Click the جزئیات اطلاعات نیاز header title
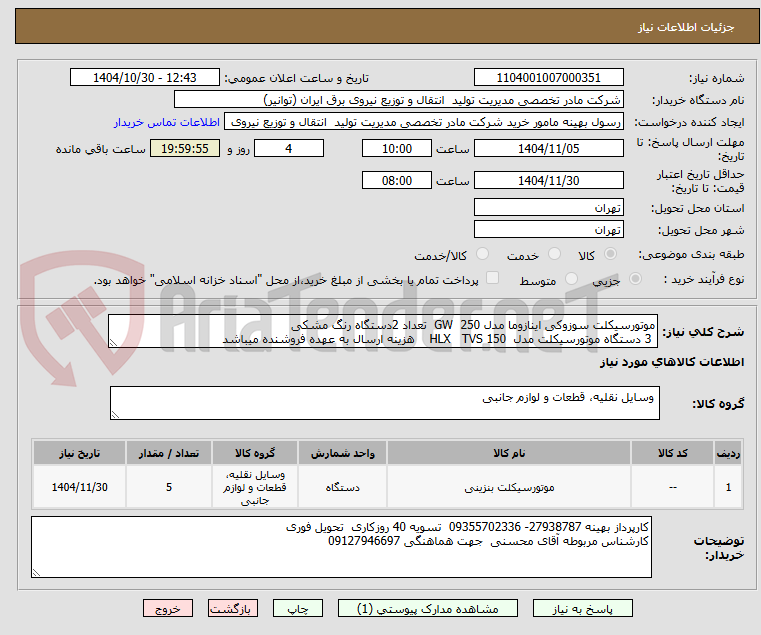The height and width of the screenshot is (635, 761). [686, 27]
